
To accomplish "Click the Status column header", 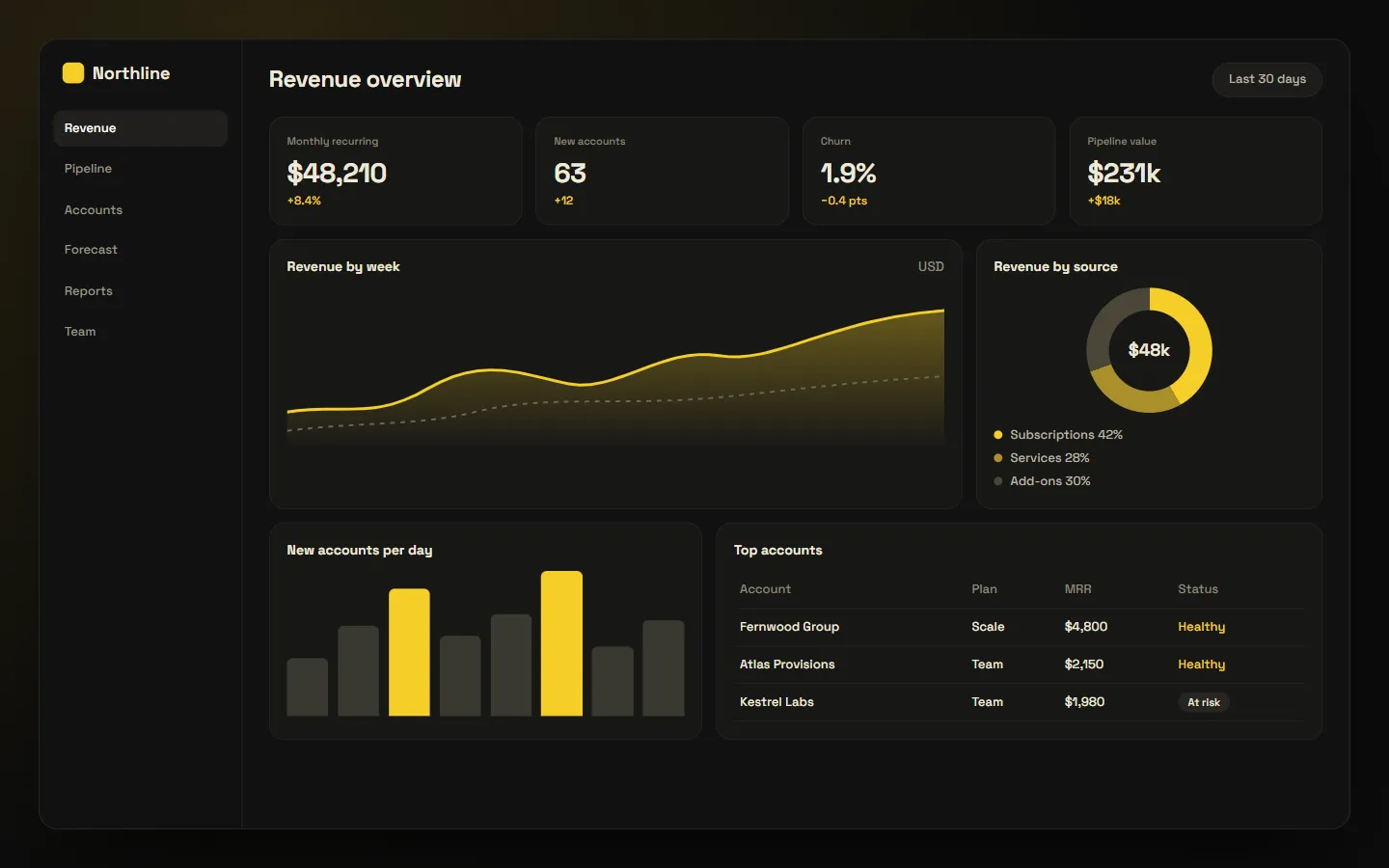I will tap(1198, 589).
